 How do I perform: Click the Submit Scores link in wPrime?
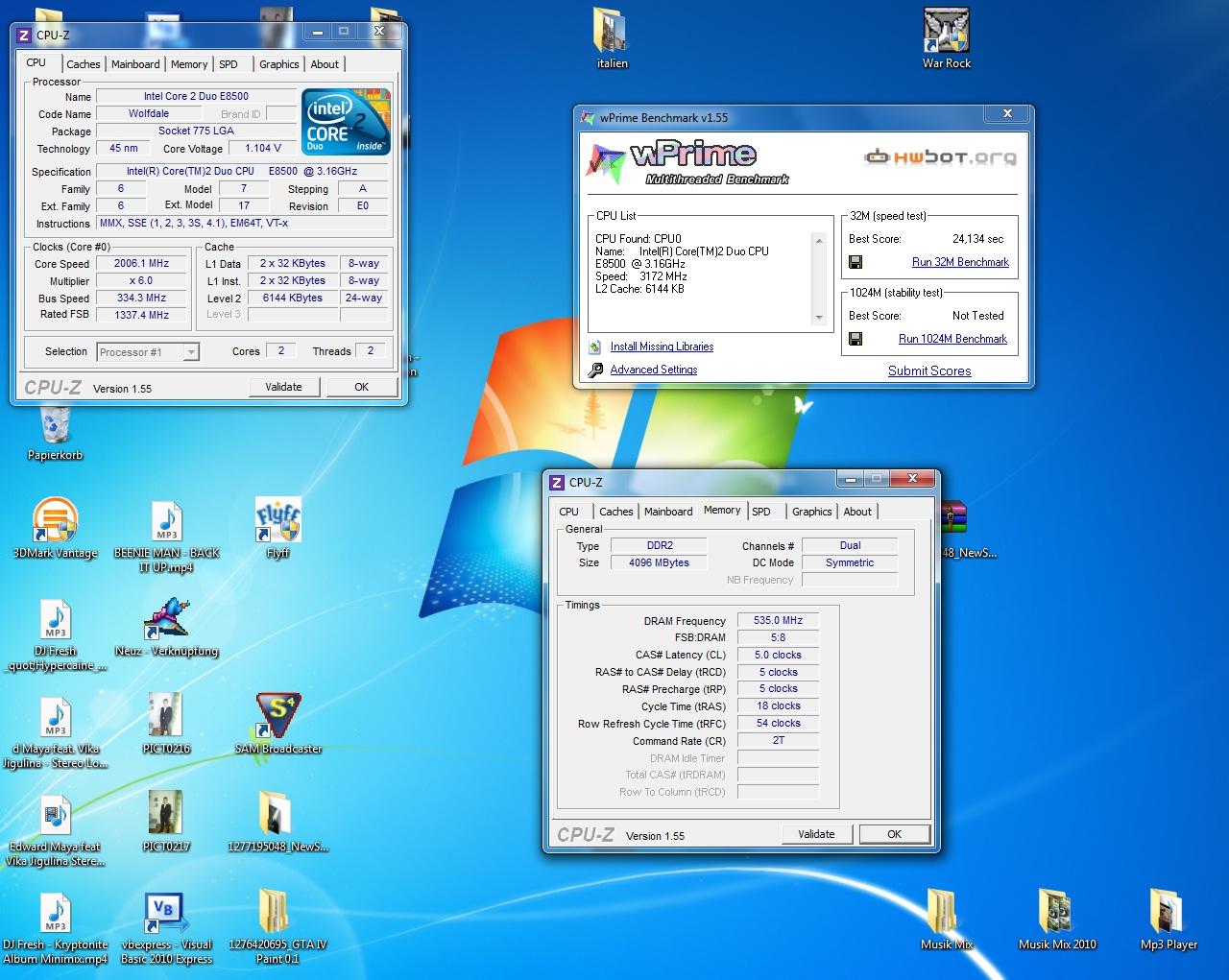929,370
